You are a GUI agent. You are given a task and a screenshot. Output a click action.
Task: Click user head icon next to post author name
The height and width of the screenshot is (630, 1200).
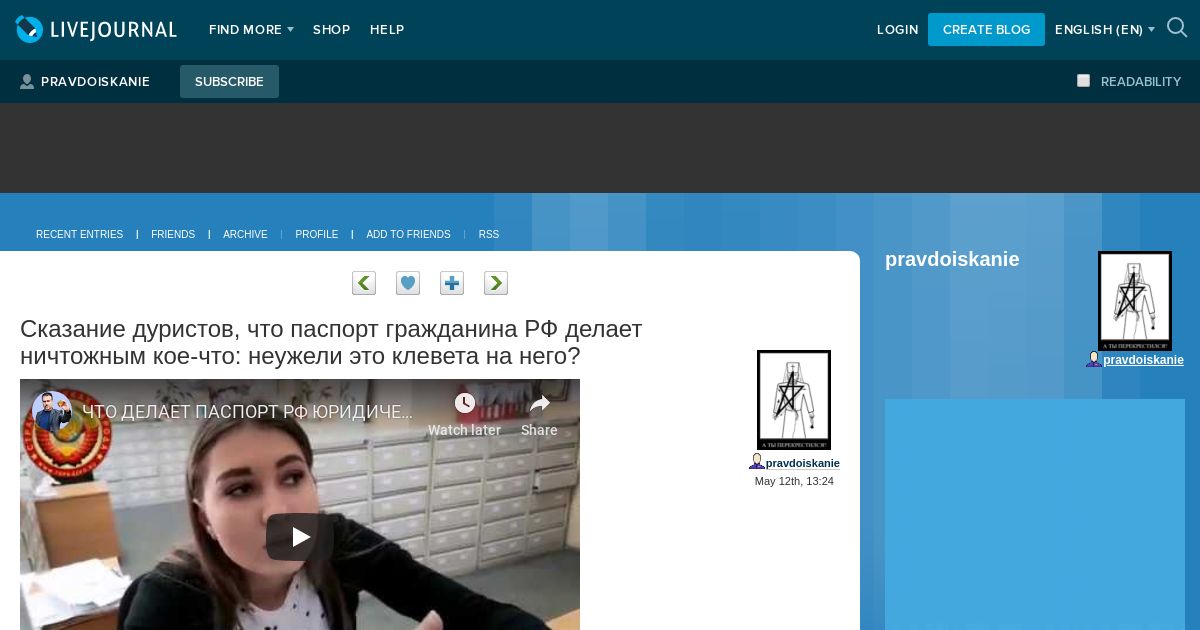[757, 462]
